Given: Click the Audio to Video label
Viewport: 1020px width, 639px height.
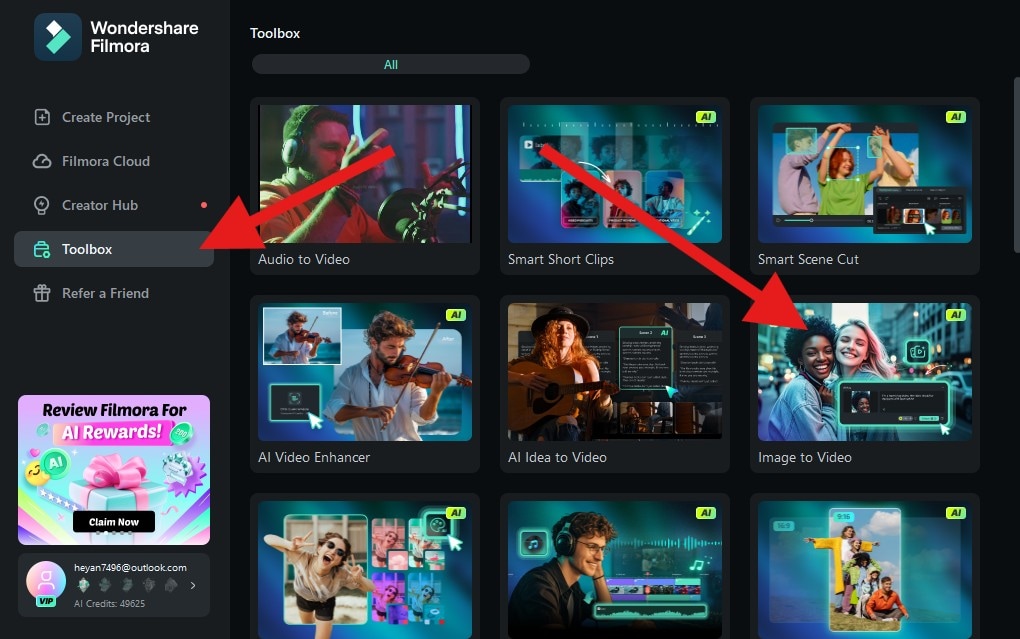Looking at the screenshot, I should (x=304, y=259).
